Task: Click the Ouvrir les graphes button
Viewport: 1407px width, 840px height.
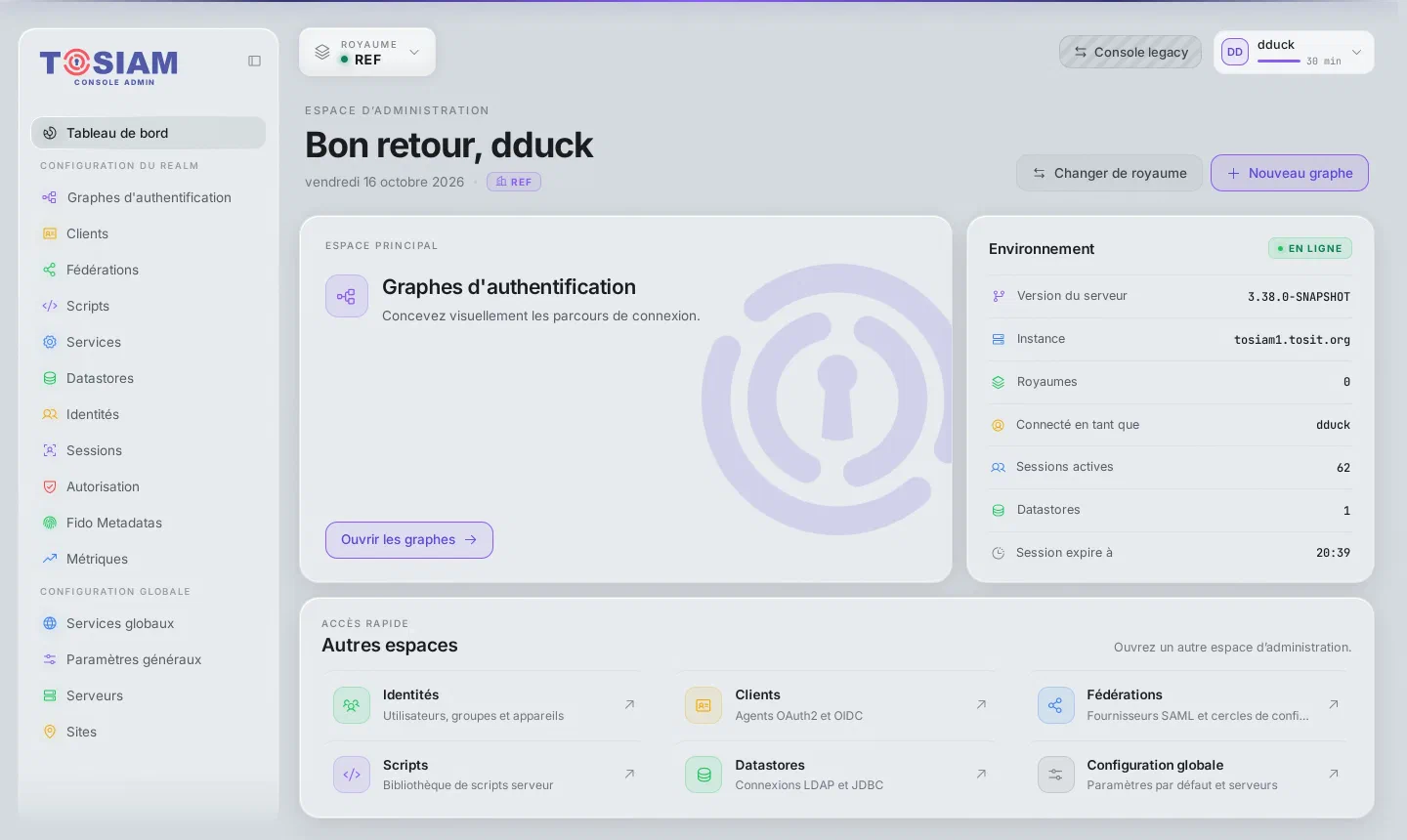Action: [408, 540]
